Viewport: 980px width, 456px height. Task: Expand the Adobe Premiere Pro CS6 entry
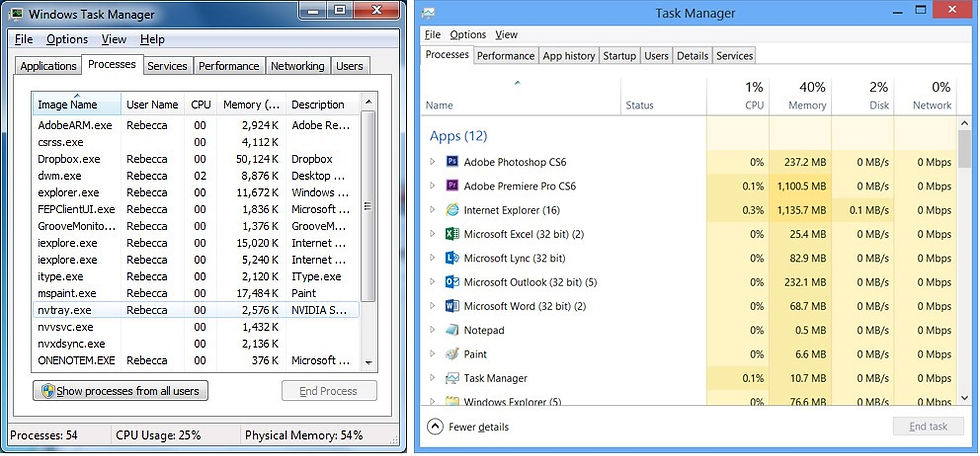pos(432,186)
